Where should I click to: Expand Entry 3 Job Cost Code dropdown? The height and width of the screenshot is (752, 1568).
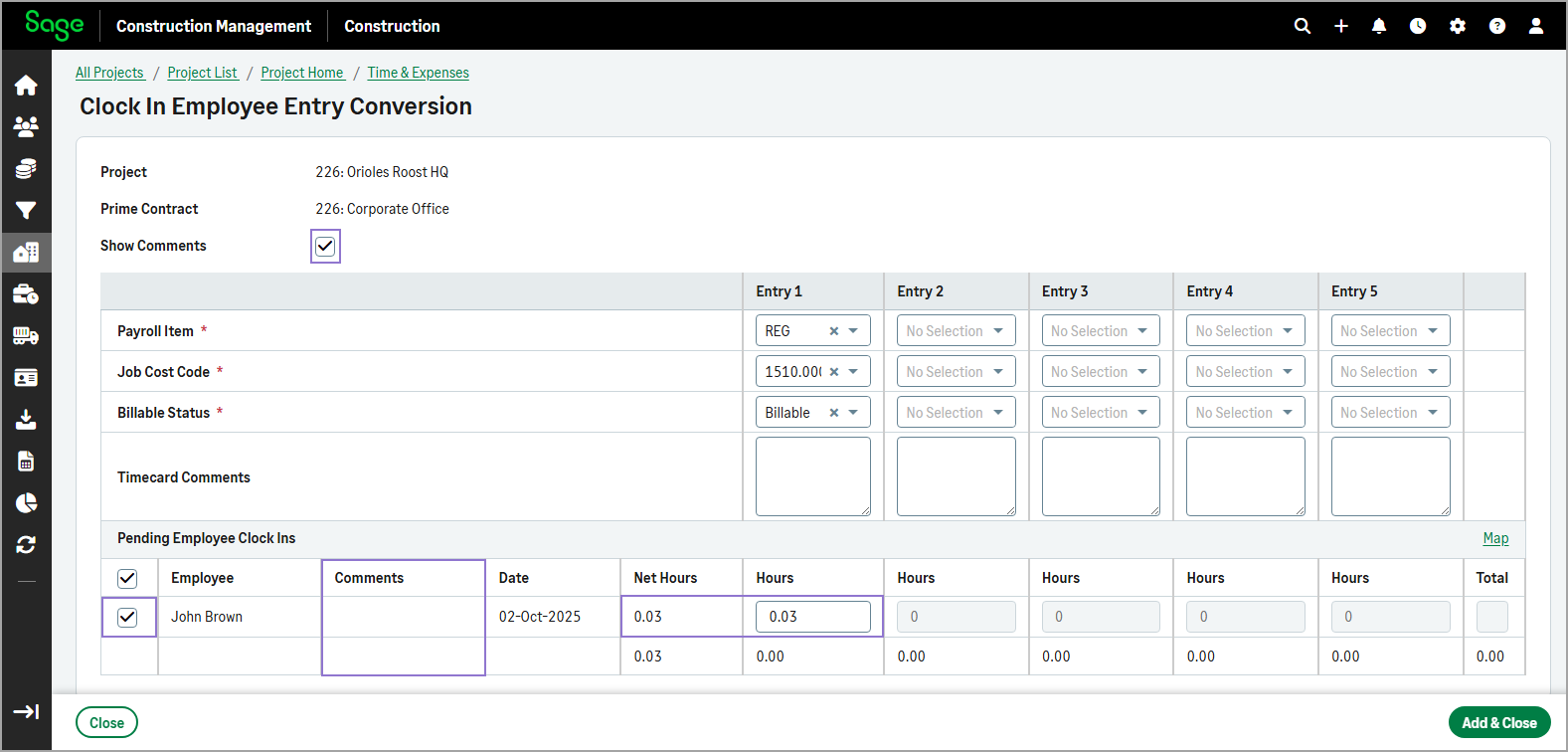(1100, 372)
